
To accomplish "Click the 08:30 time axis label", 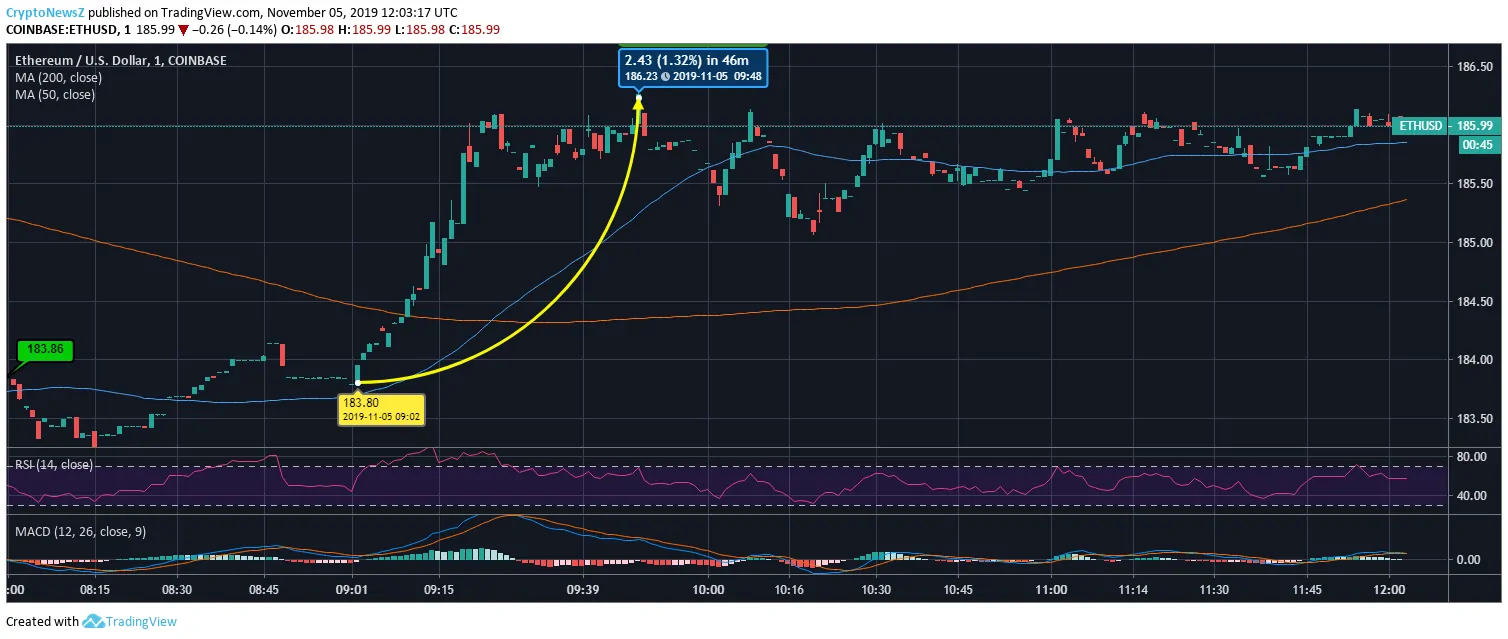I will coord(178,591).
